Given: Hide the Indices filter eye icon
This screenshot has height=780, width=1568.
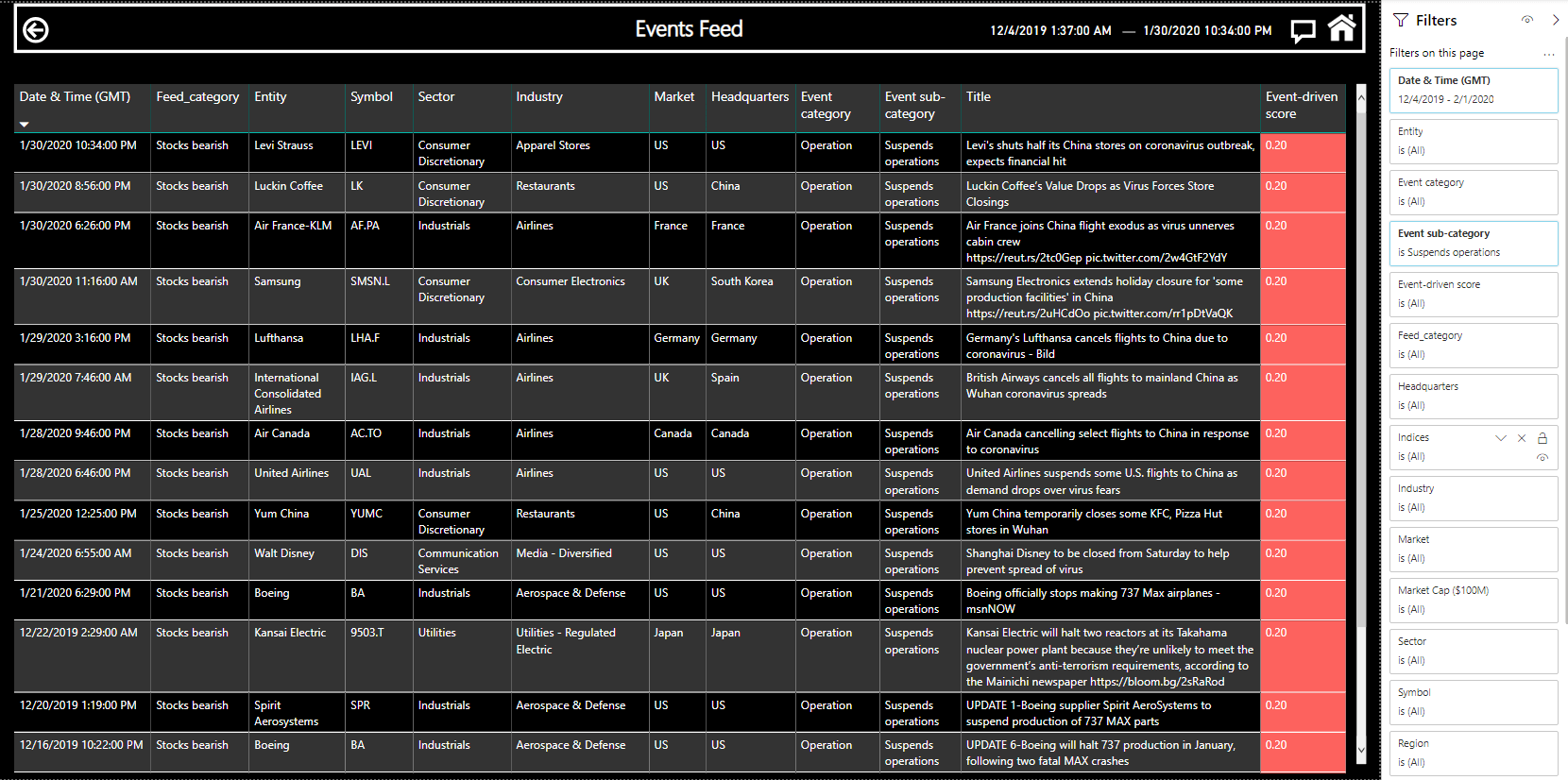Looking at the screenshot, I should tap(1542, 458).
